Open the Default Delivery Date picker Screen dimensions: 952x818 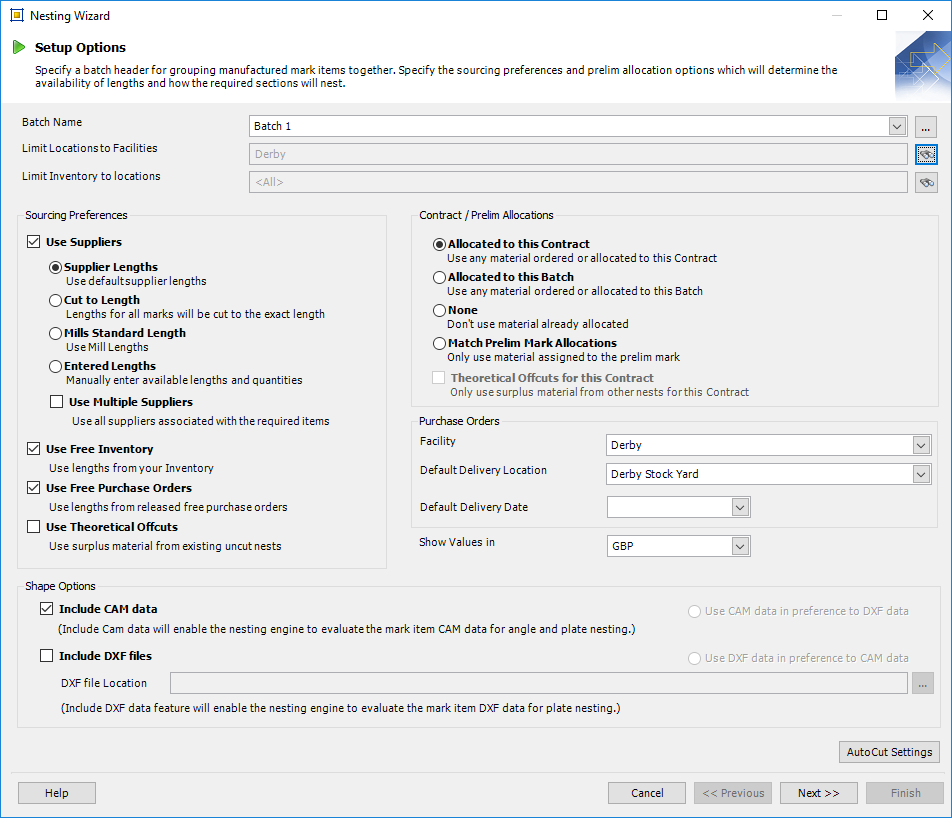click(x=739, y=507)
